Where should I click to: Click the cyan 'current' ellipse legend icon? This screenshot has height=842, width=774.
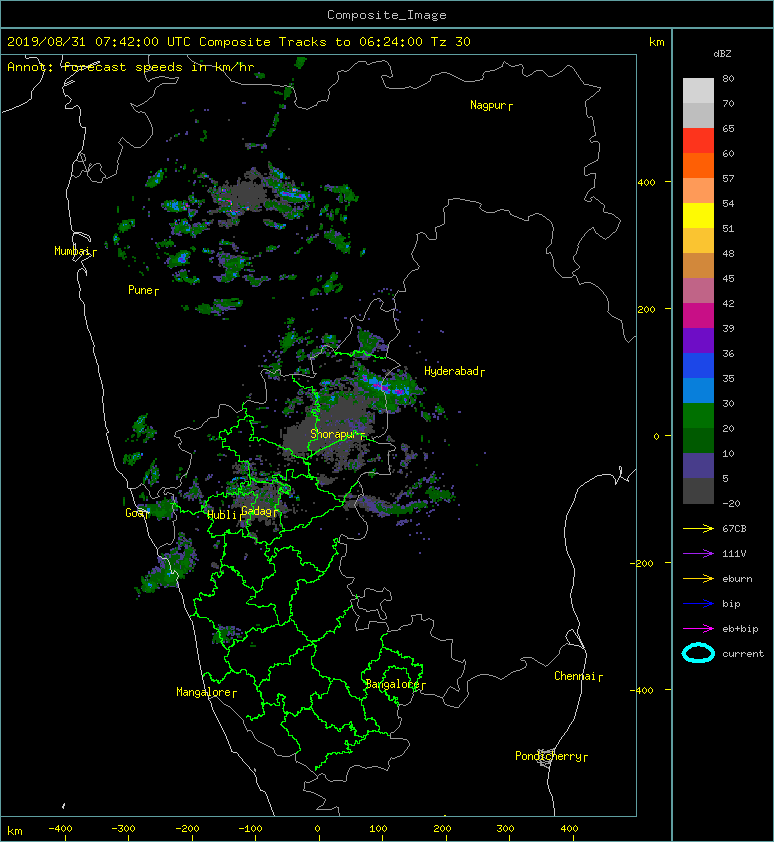[x=698, y=654]
